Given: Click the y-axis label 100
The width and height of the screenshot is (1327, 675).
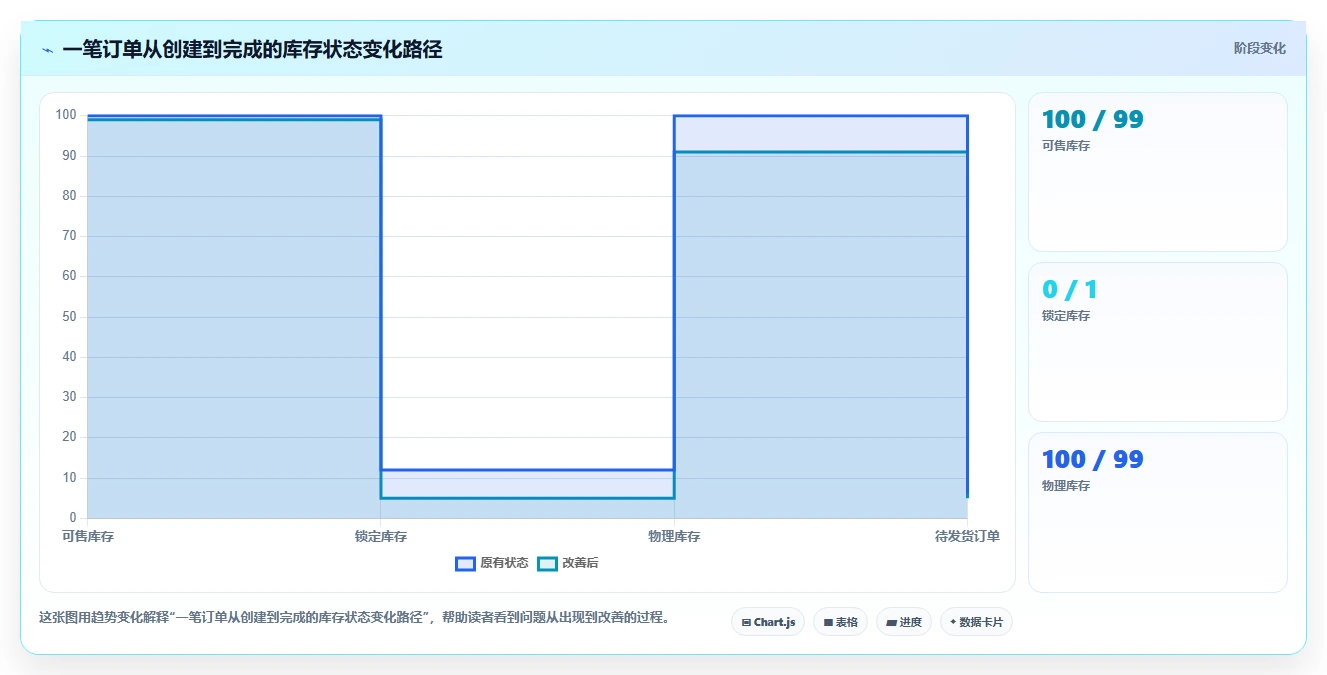Looking at the screenshot, I should tap(66, 115).
